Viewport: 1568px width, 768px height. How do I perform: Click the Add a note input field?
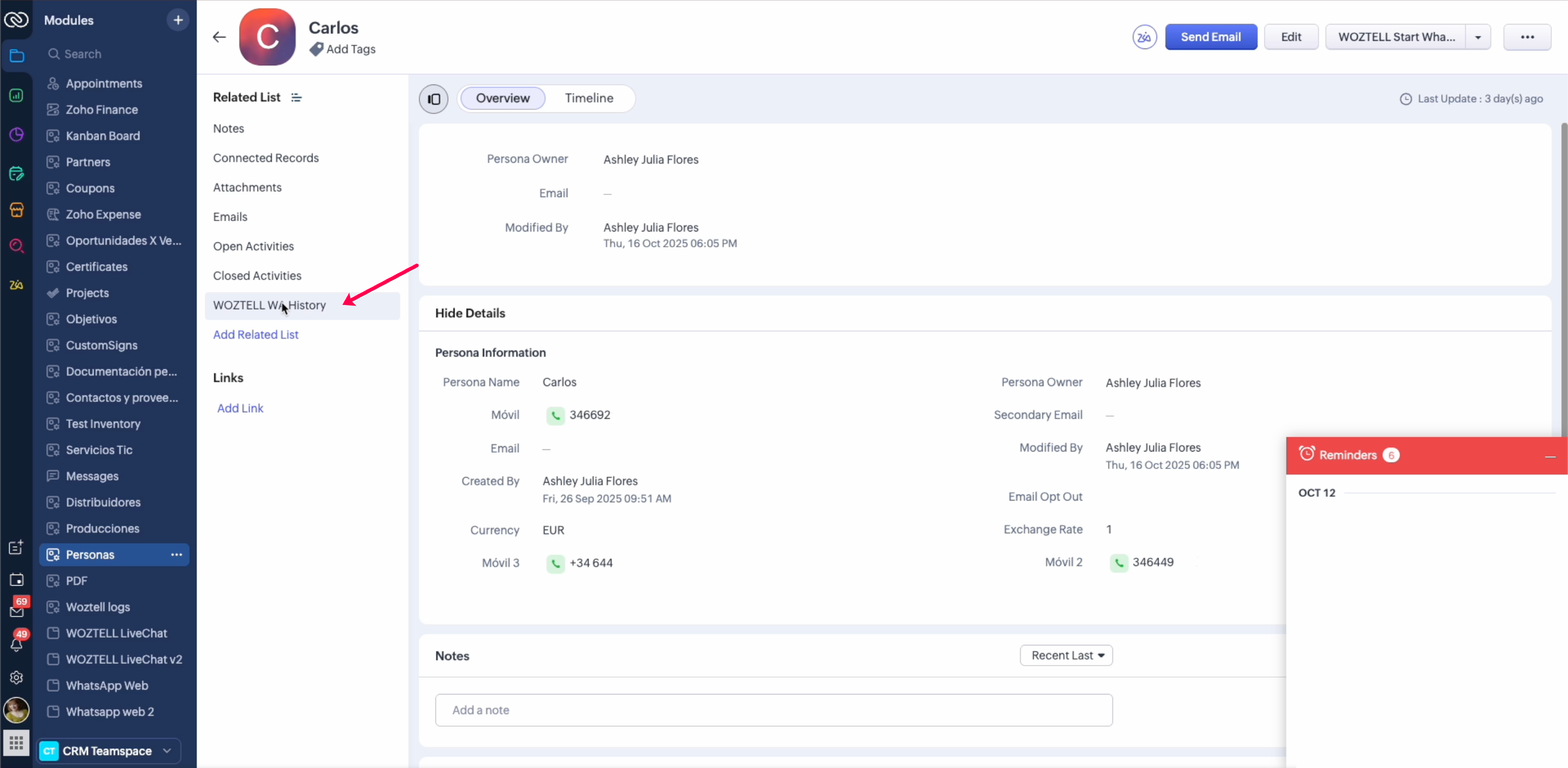tap(773, 710)
